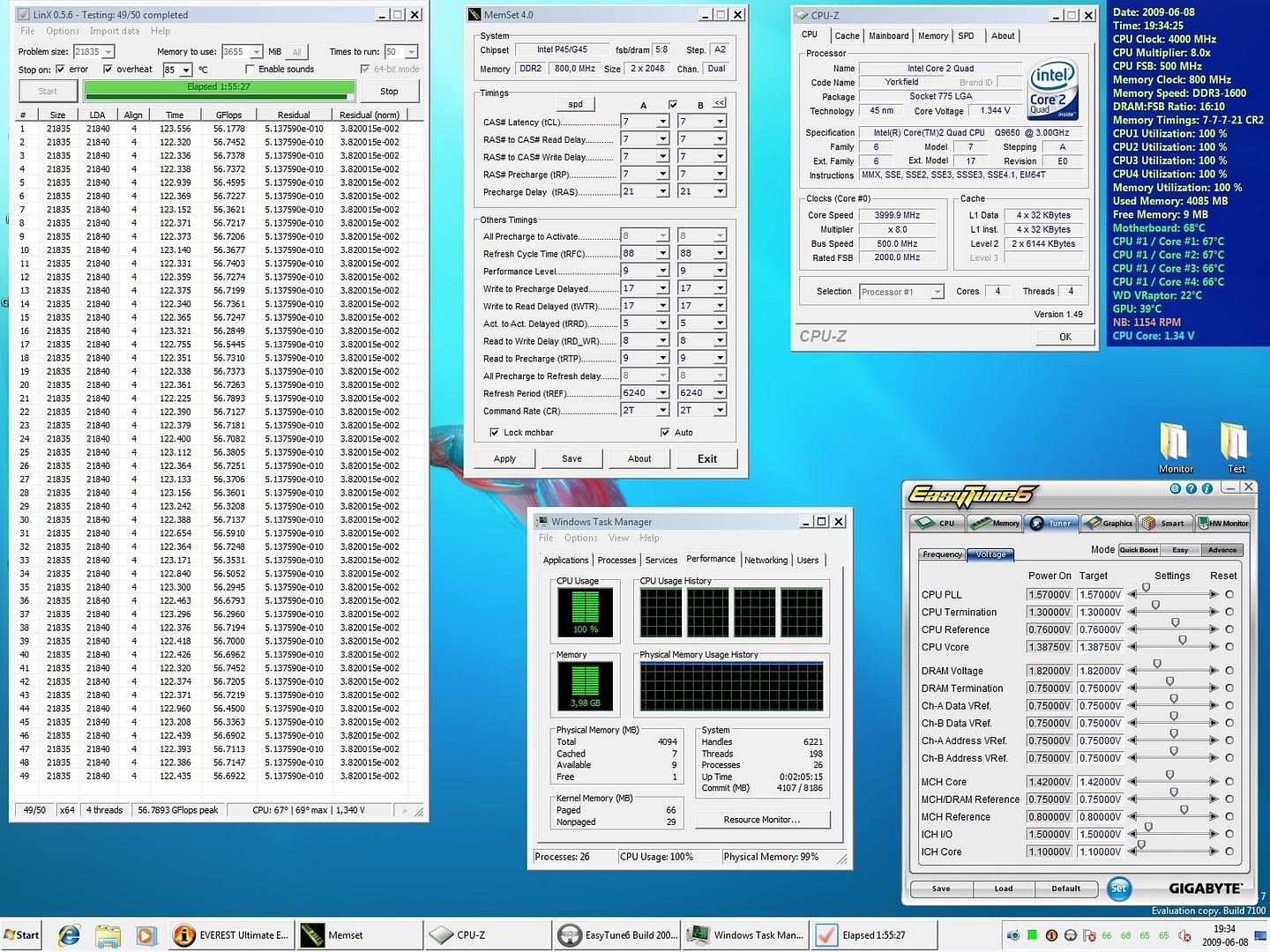
Task: Open the Memory to use dropdown
Action: pyautogui.click(x=256, y=52)
